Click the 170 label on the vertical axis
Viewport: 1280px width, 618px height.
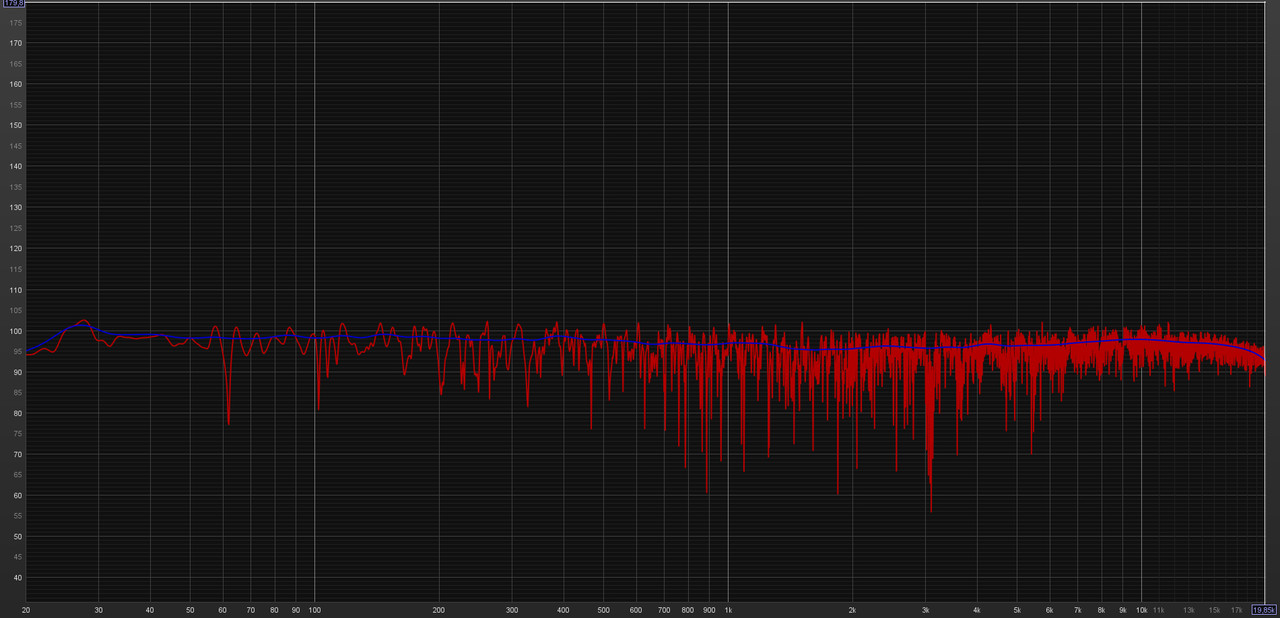(x=15, y=43)
